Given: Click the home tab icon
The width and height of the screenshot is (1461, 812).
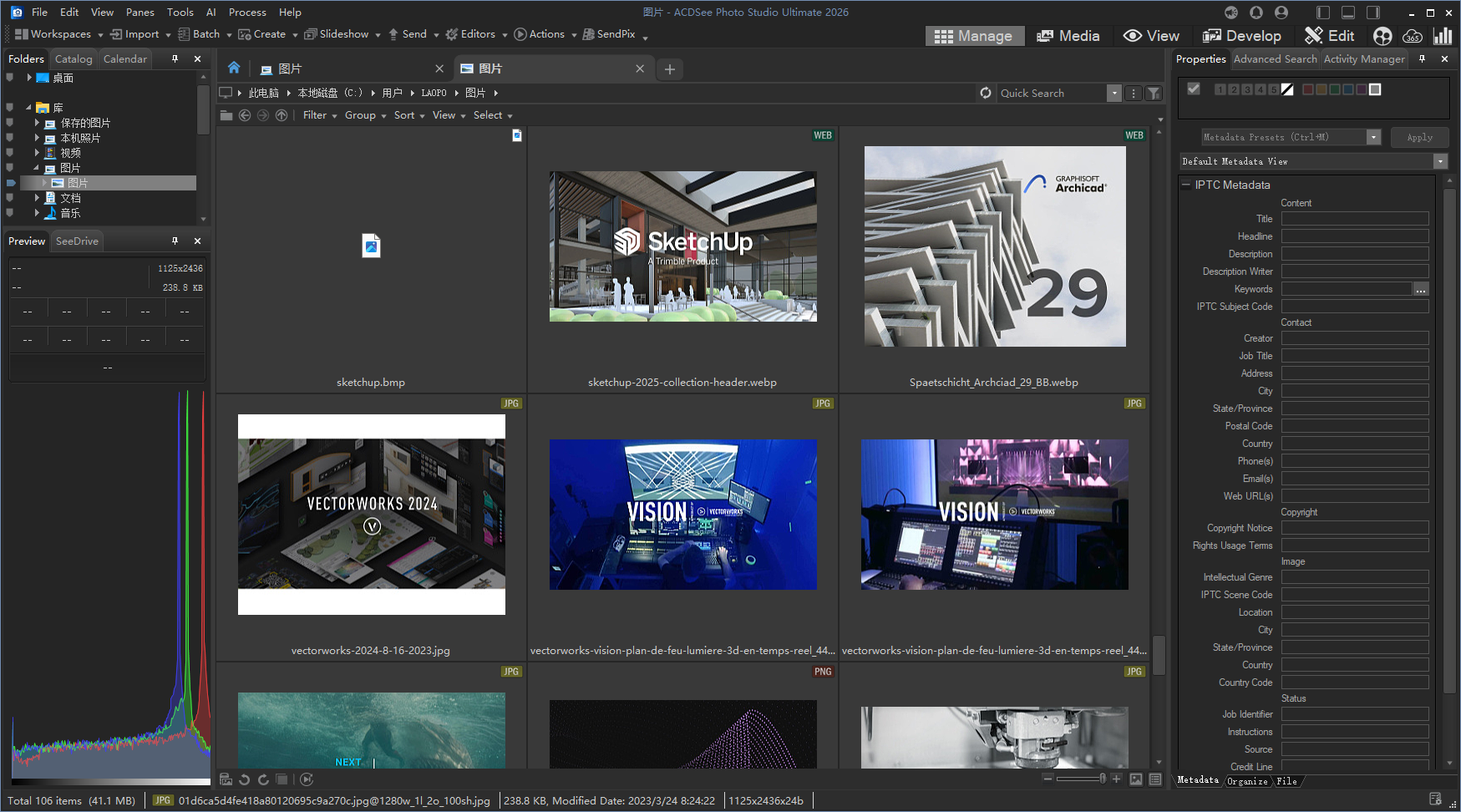Looking at the screenshot, I should (x=234, y=69).
